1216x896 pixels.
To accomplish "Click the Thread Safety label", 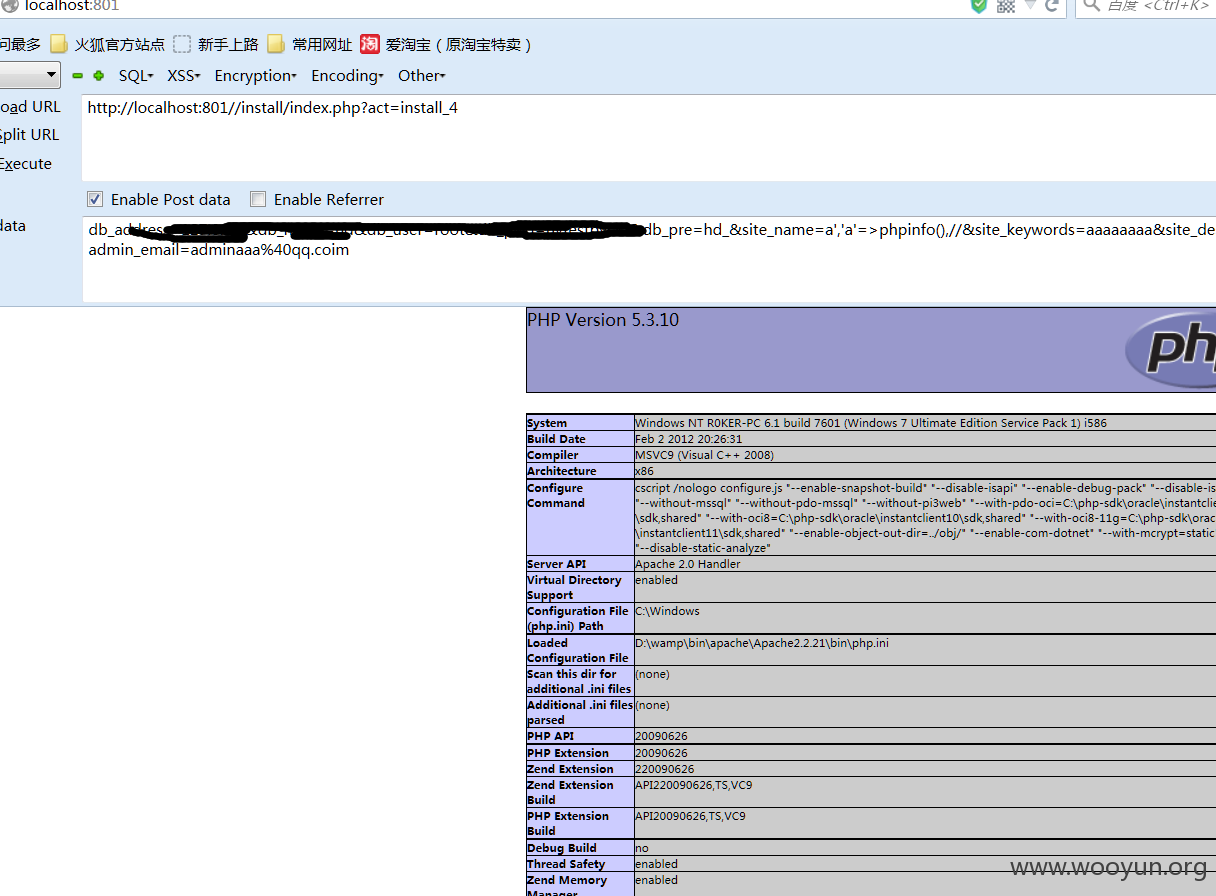I will pyautogui.click(x=566, y=865).
